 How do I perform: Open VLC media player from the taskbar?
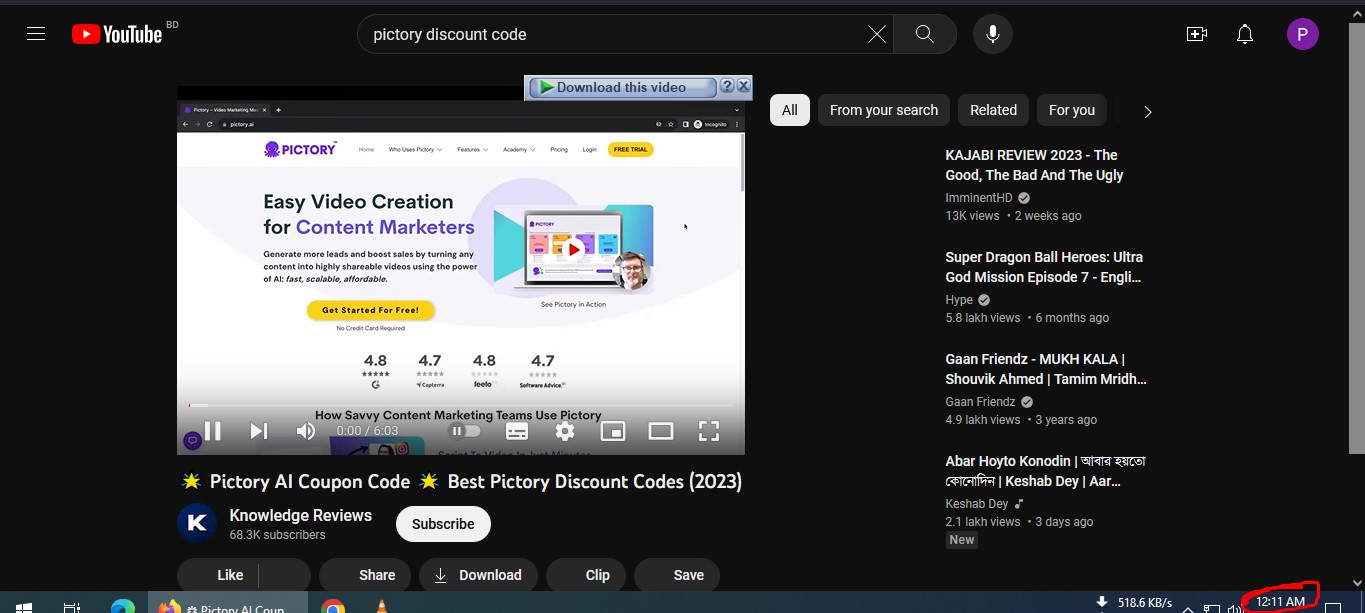pyautogui.click(x=380, y=606)
